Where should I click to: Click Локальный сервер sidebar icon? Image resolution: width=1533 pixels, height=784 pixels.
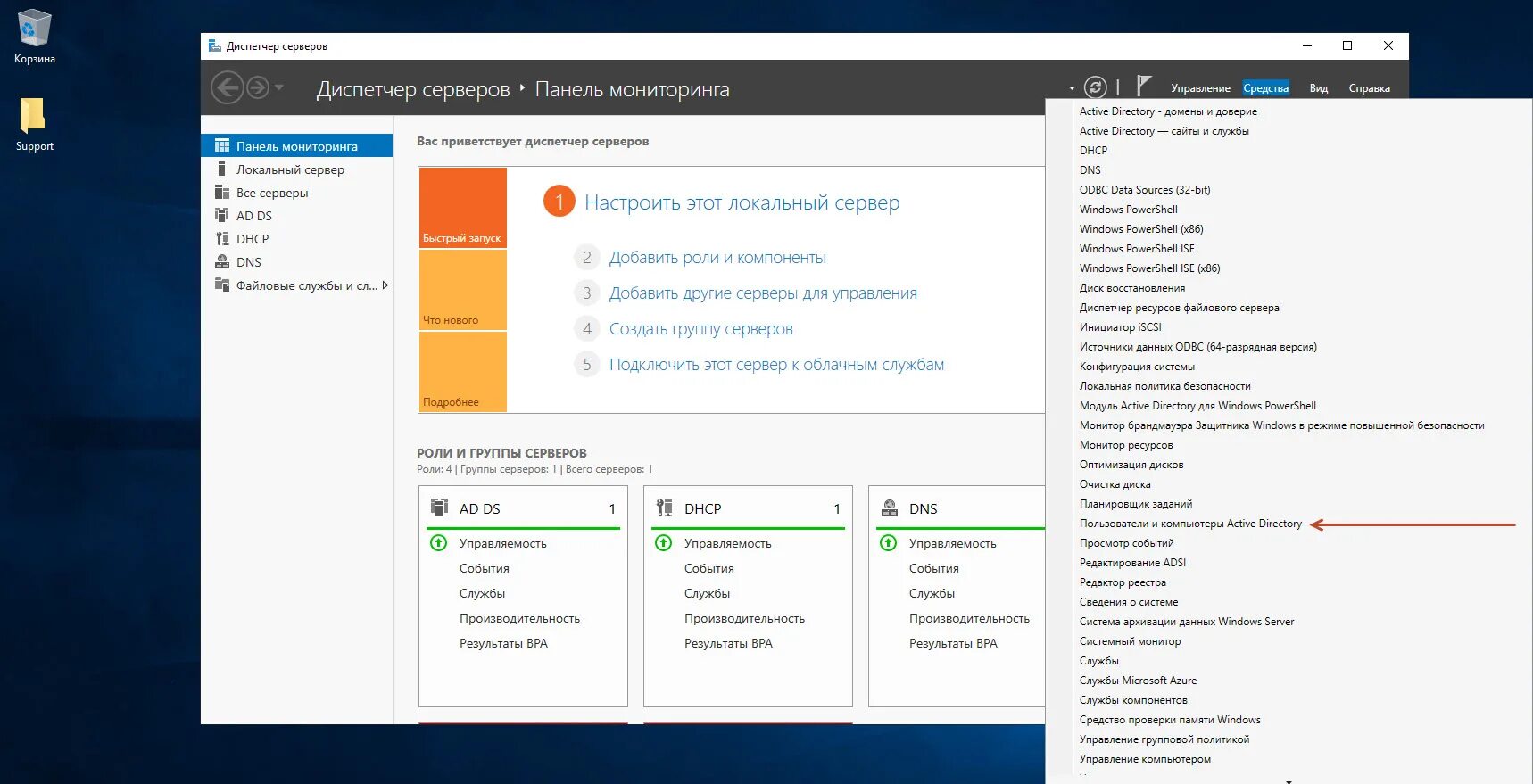coord(221,169)
